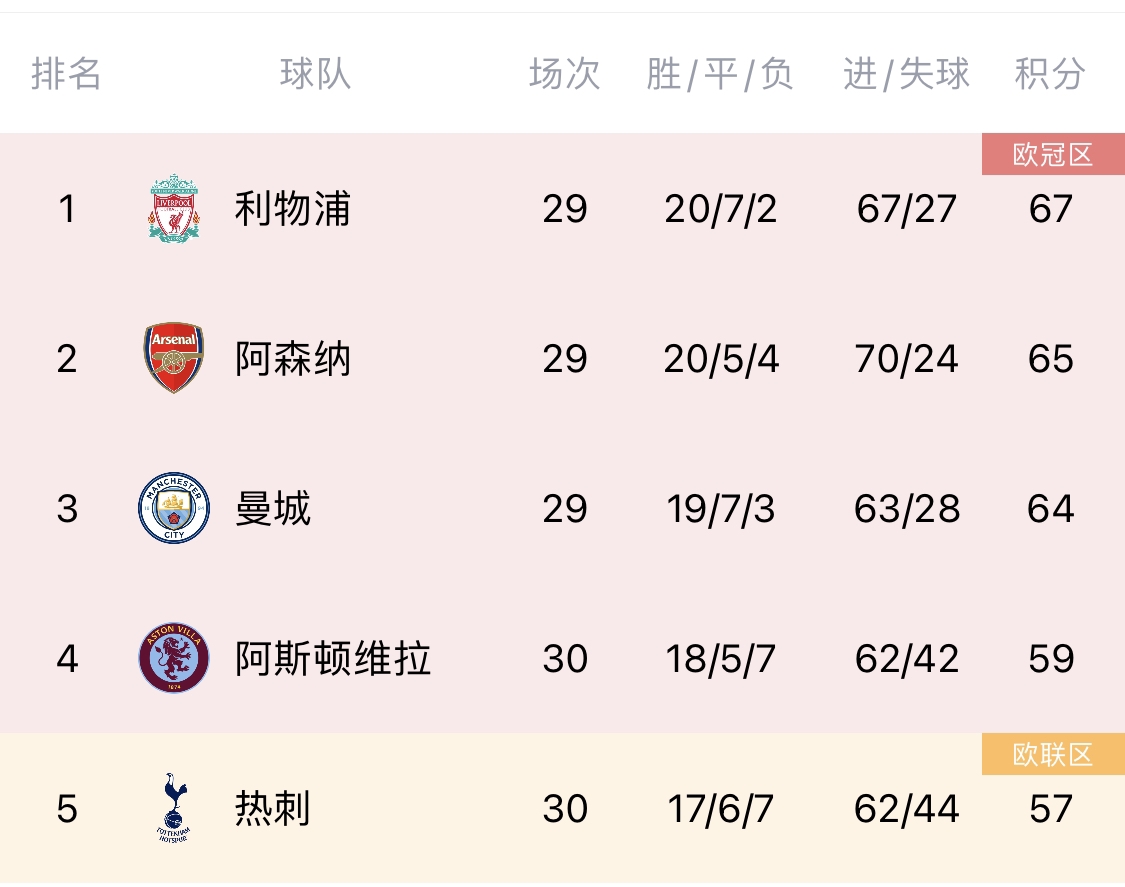Select Arsenal's 70/24 goals record
The image size is (1125, 887).
click(906, 359)
